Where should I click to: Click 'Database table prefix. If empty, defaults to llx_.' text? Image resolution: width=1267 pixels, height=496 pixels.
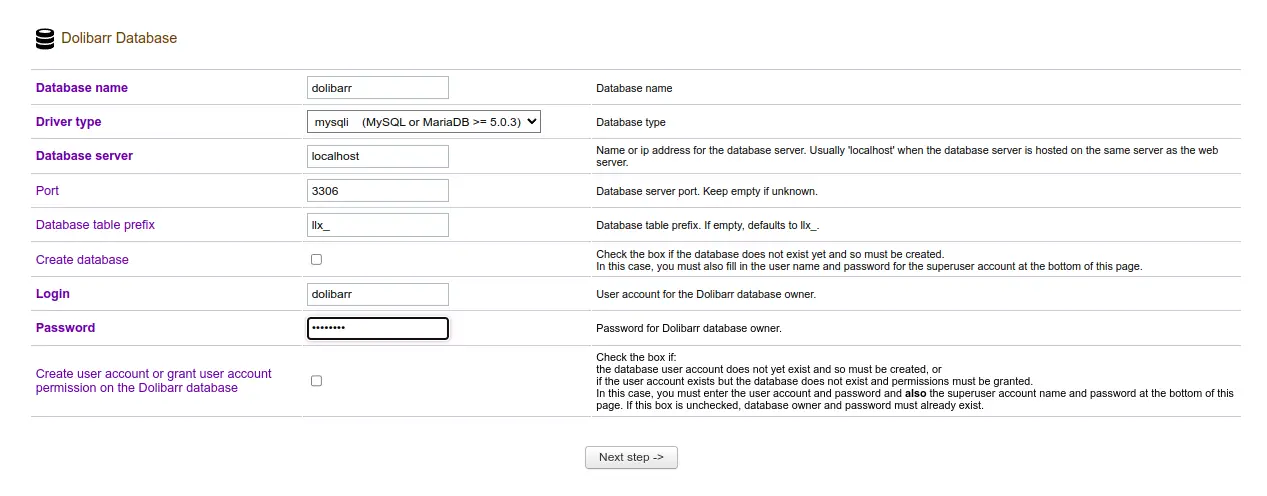pos(708,226)
